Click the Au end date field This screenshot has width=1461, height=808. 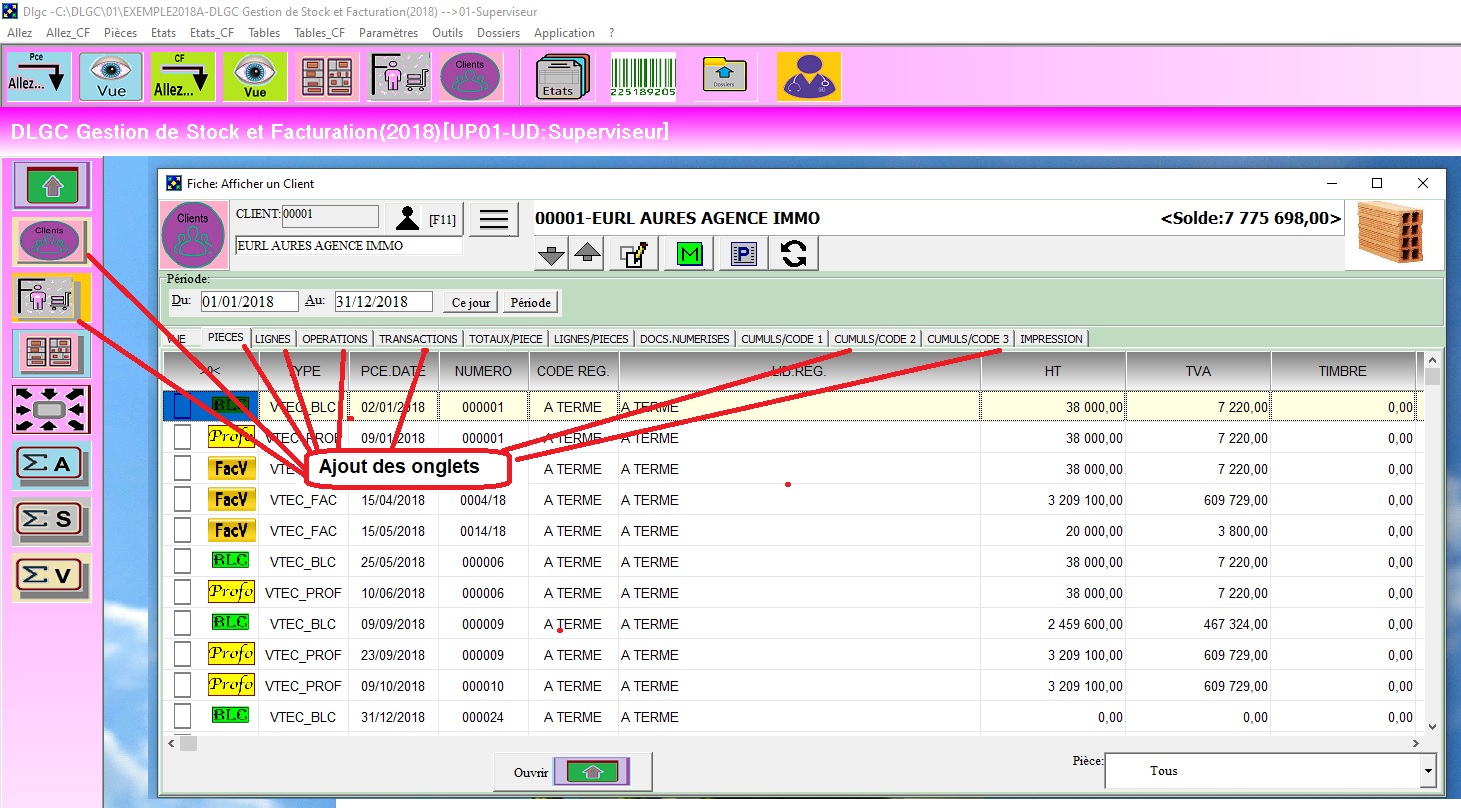(x=383, y=302)
